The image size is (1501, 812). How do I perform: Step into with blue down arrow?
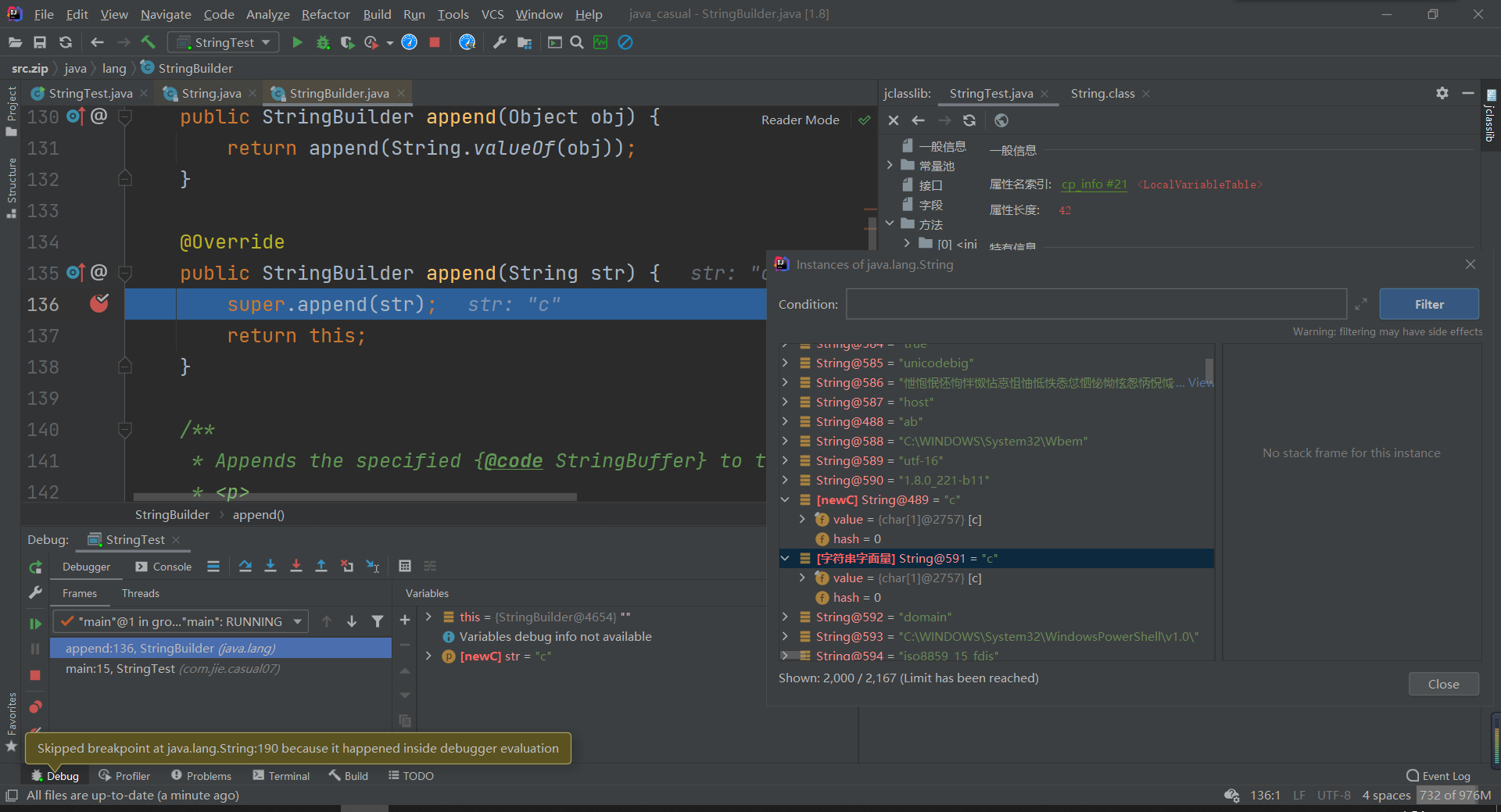(270, 566)
